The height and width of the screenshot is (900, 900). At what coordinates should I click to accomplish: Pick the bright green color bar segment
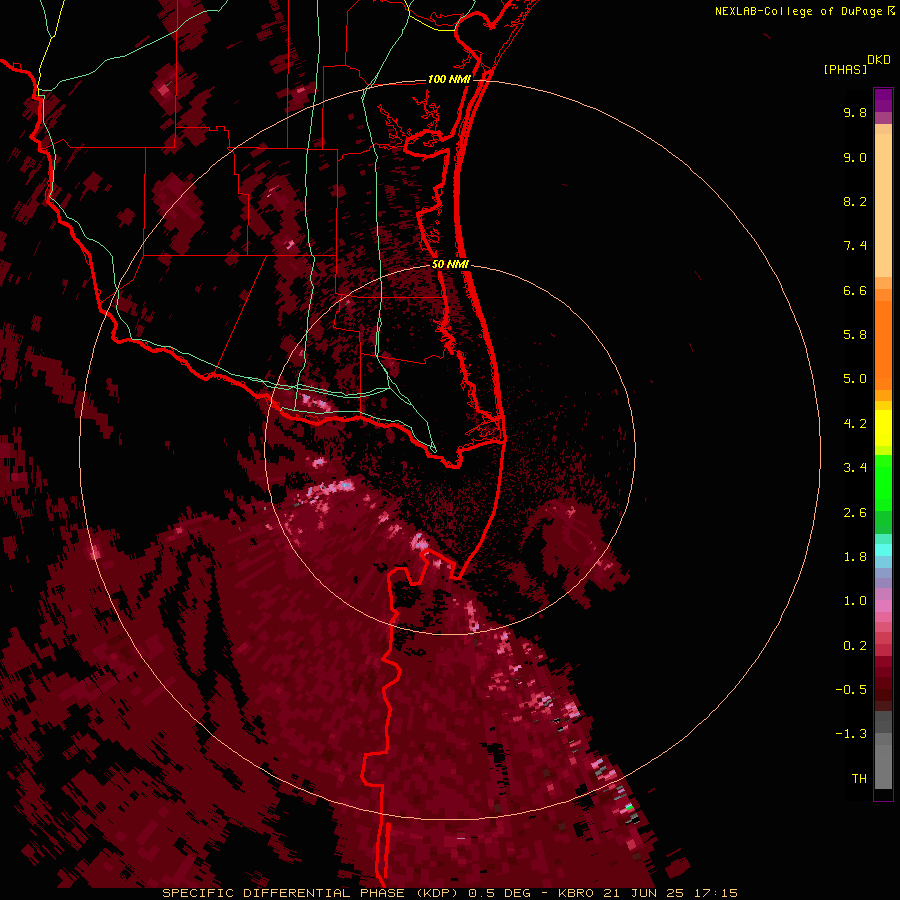pyautogui.click(x=883, y=482)
